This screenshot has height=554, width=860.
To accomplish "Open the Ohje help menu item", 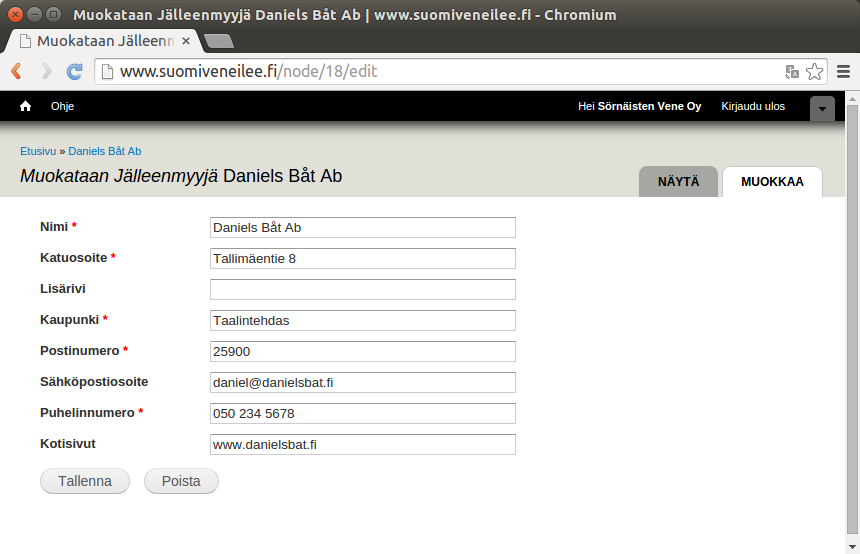I will point(63,106).
